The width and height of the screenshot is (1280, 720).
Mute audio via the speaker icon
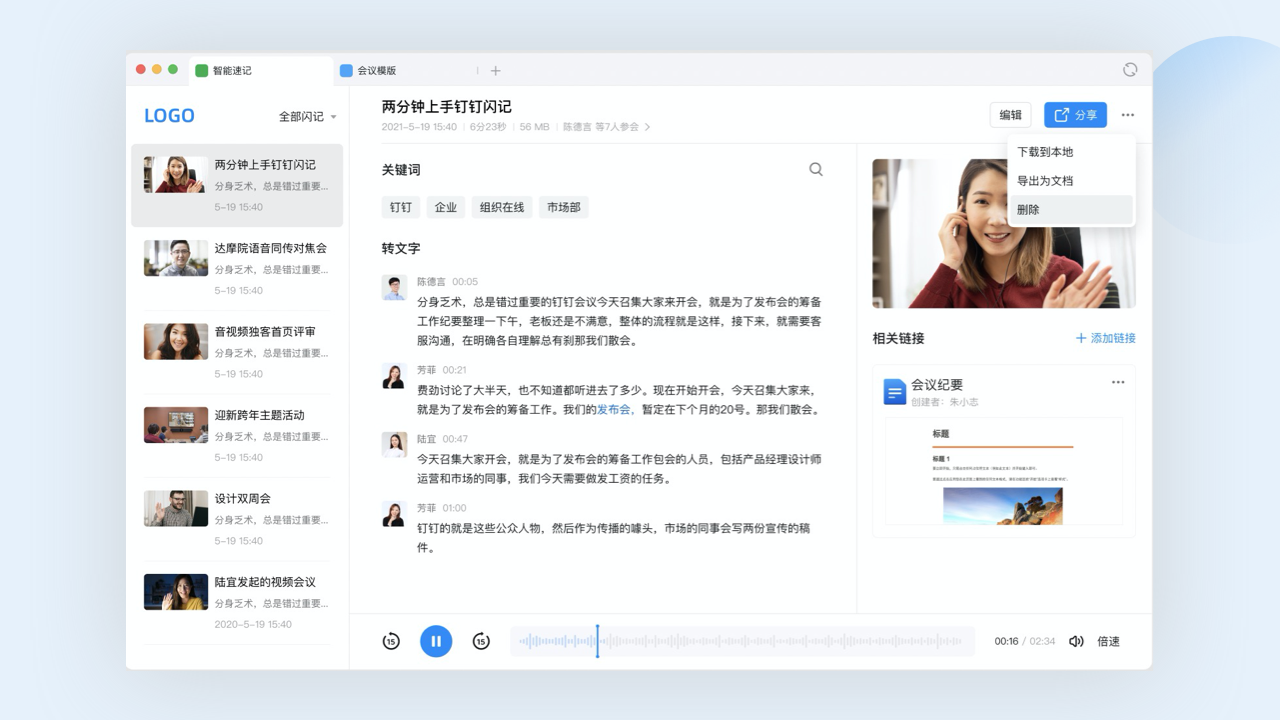(1075, 641)
